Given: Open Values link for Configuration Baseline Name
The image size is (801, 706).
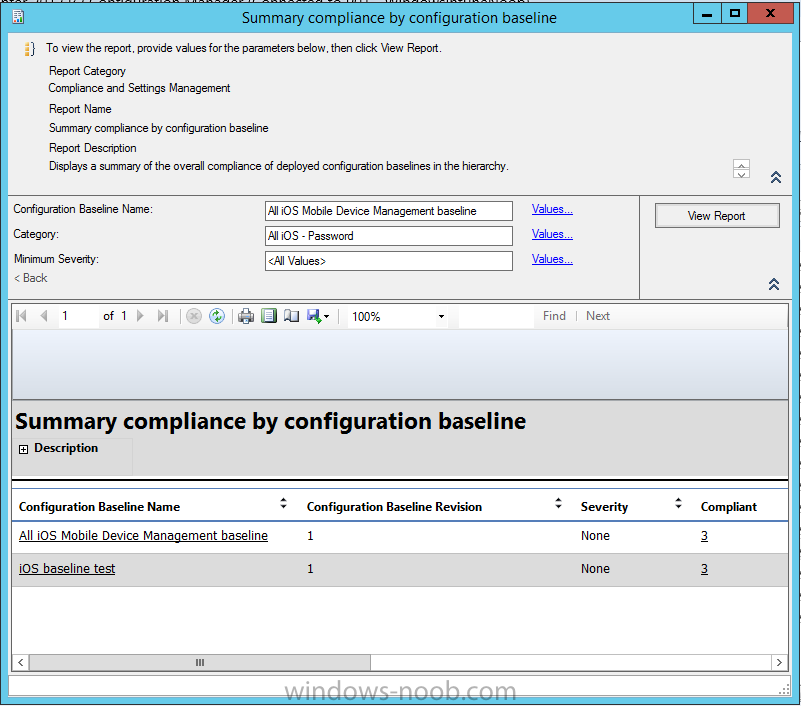Looking at the screenshot, I should [x=552, y=209].
